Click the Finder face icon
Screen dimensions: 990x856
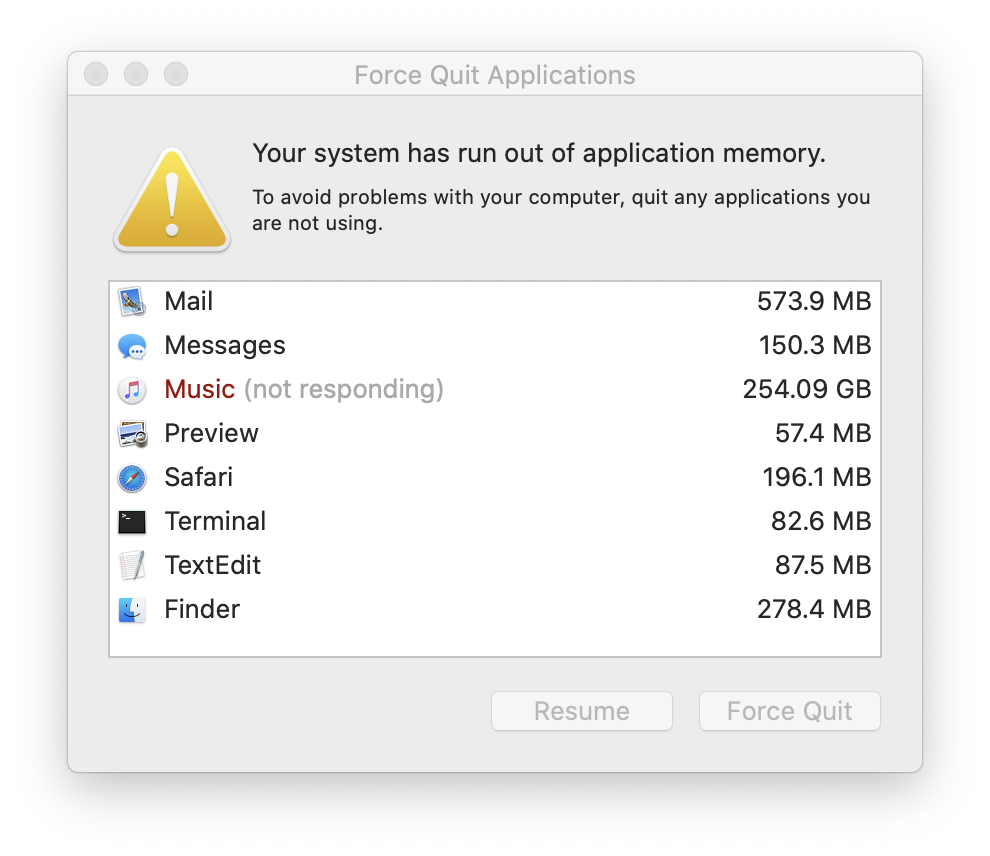pos(132,610)
